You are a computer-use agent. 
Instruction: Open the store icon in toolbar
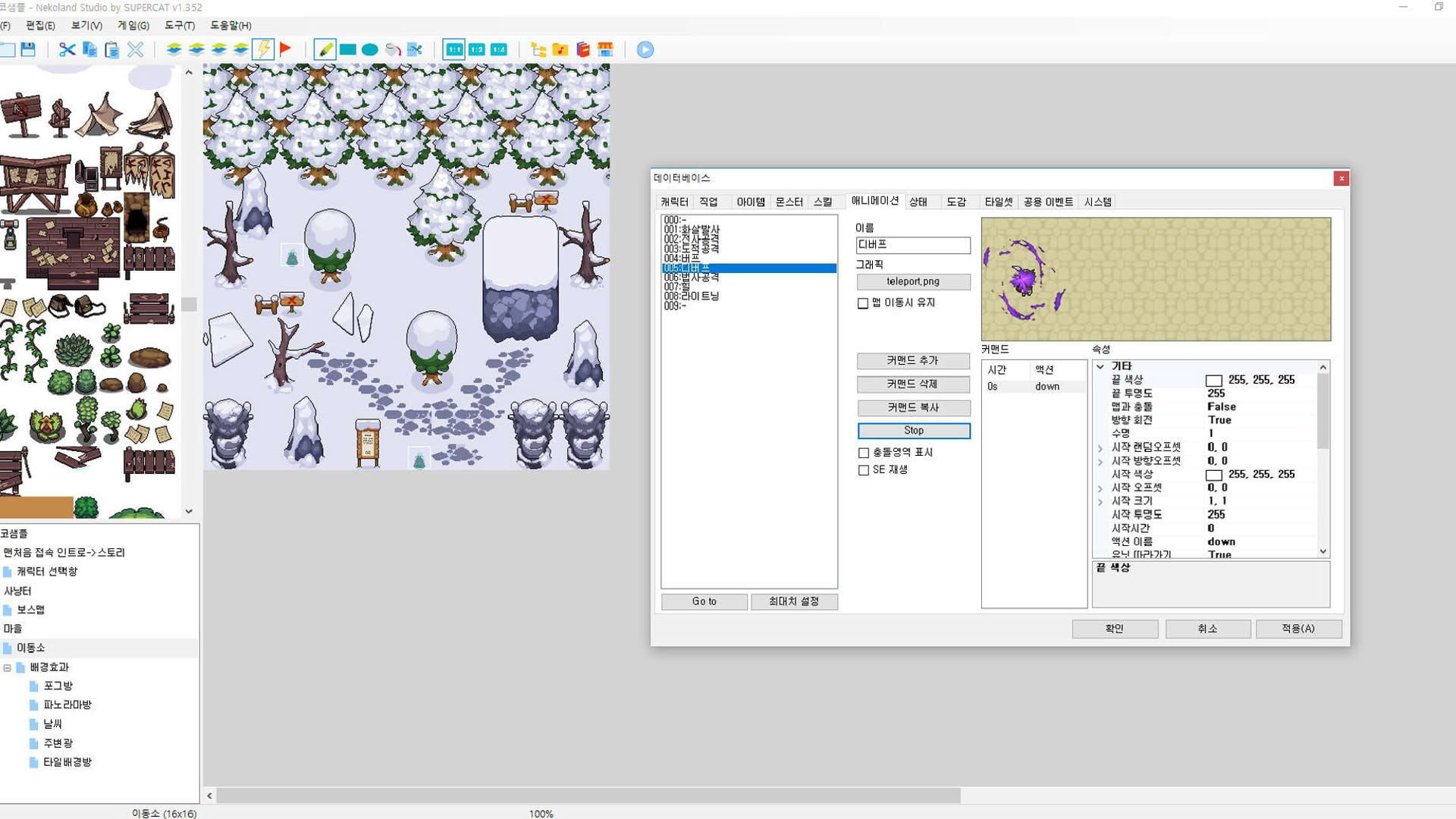(x=605, y=49)
